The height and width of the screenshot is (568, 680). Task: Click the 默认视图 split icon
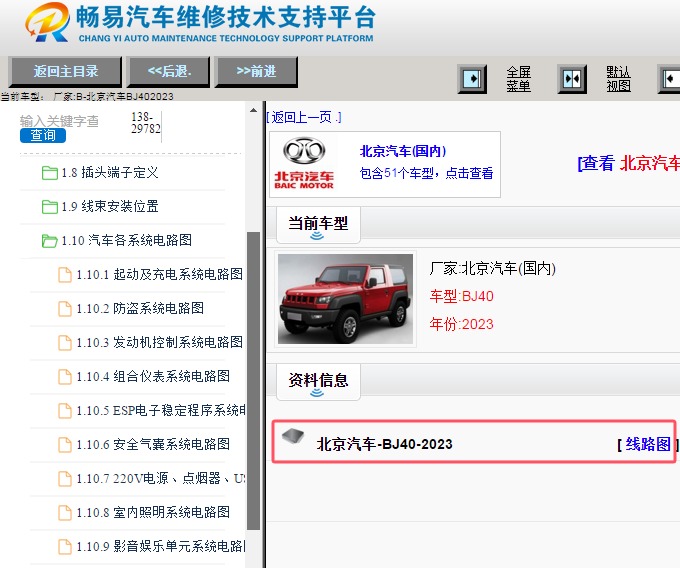point(572,79)
